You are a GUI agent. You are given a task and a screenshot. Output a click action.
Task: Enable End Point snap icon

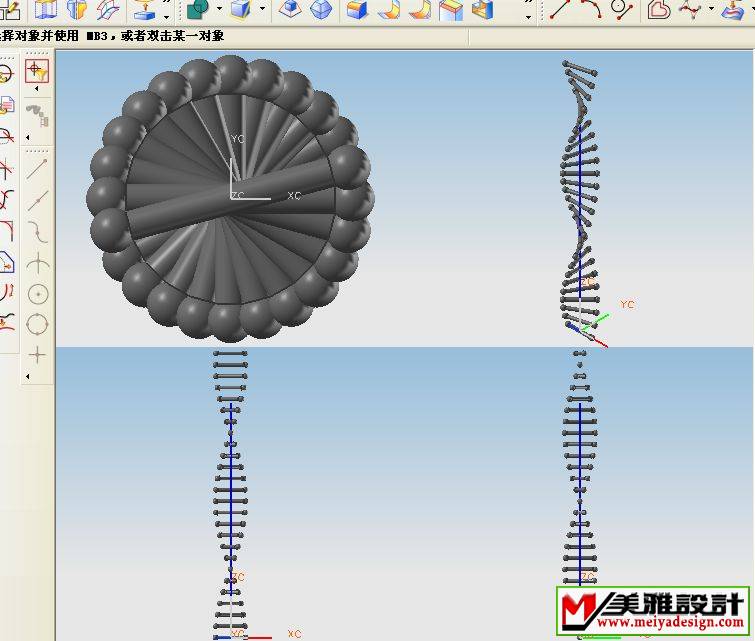pos(37,169)
